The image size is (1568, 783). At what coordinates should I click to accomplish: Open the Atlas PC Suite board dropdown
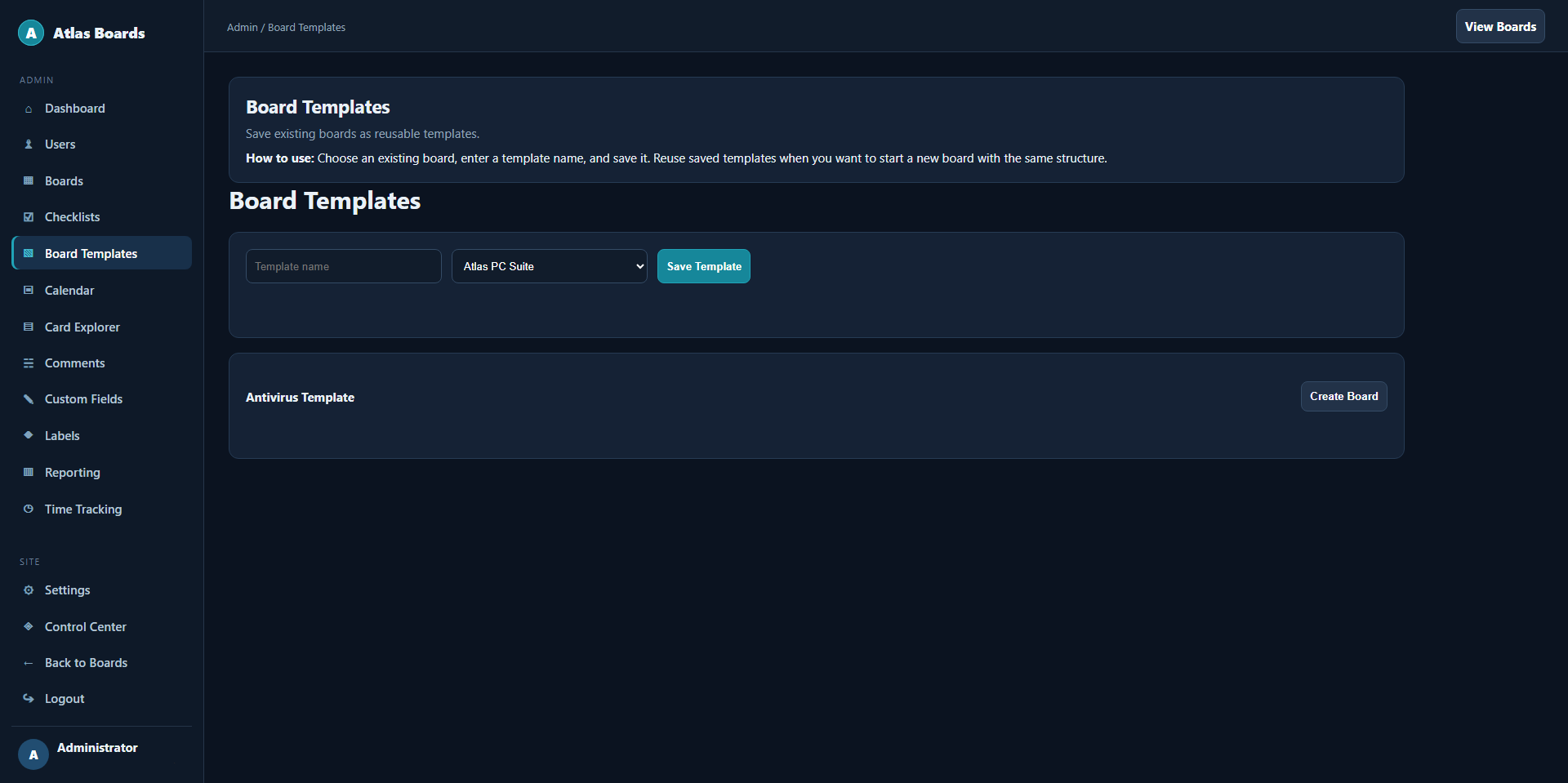(550, 266)
